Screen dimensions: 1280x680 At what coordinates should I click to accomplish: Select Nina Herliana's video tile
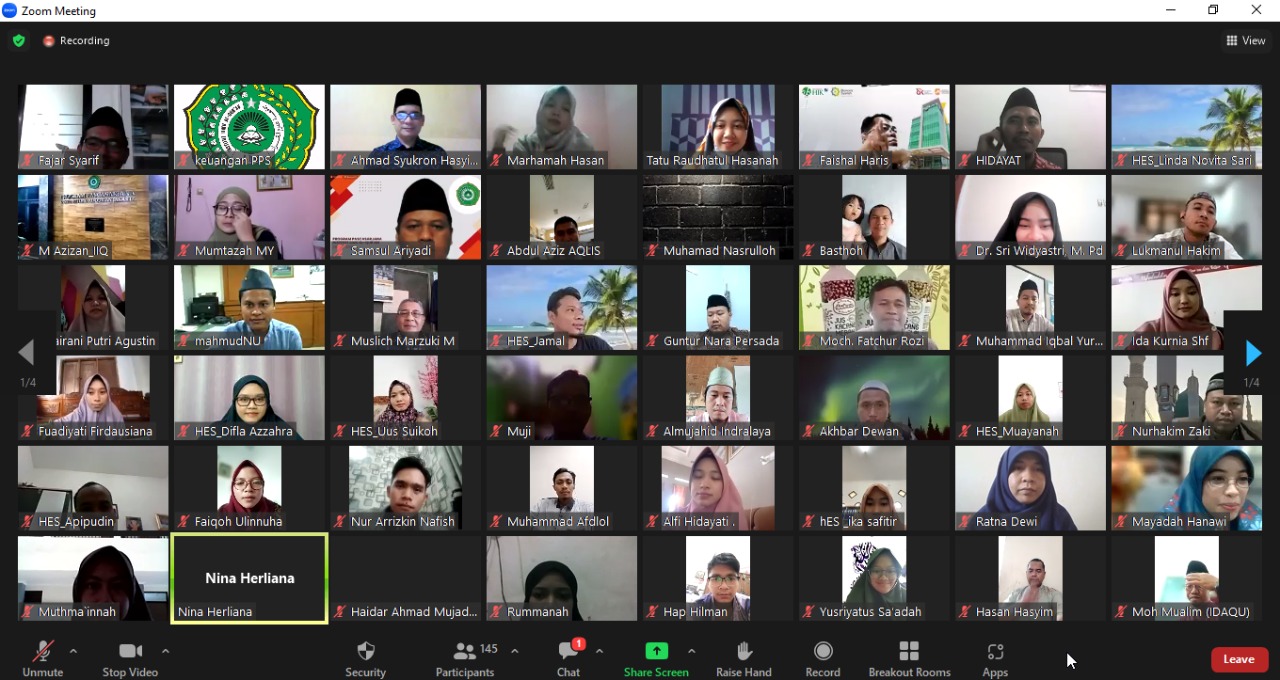tap(250, 578)
